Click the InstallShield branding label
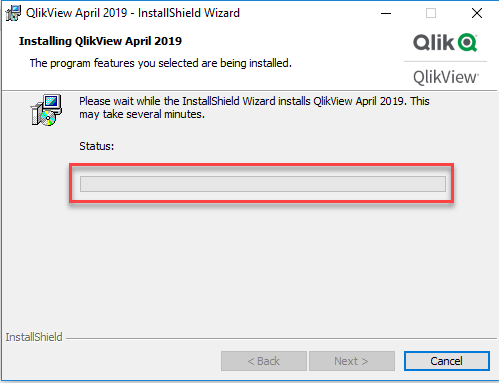 [34, 337]
